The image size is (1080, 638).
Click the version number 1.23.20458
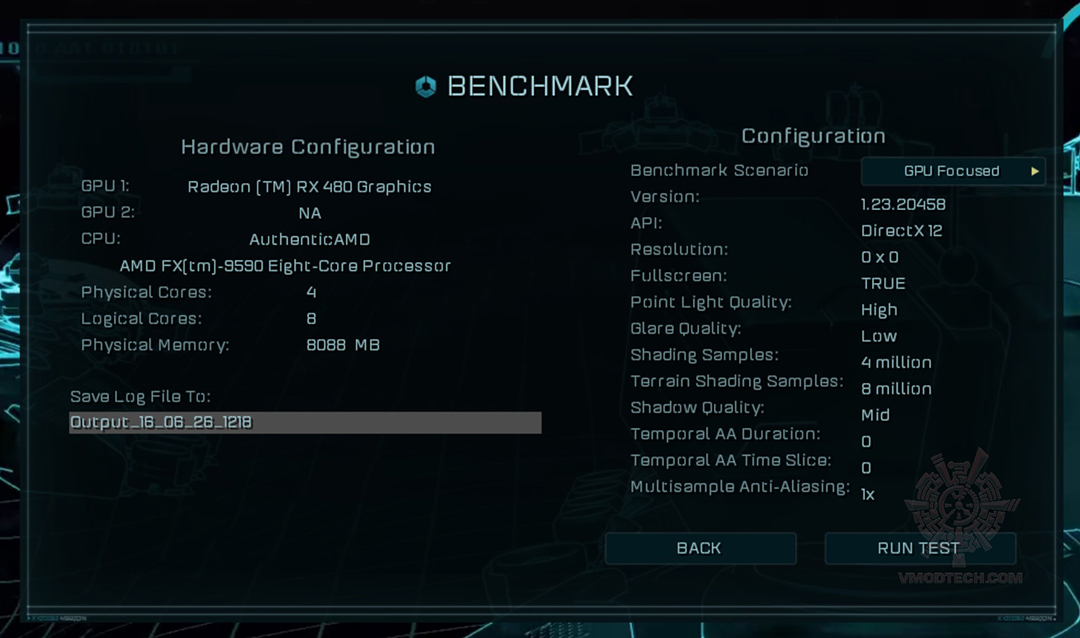pos(903,204)
